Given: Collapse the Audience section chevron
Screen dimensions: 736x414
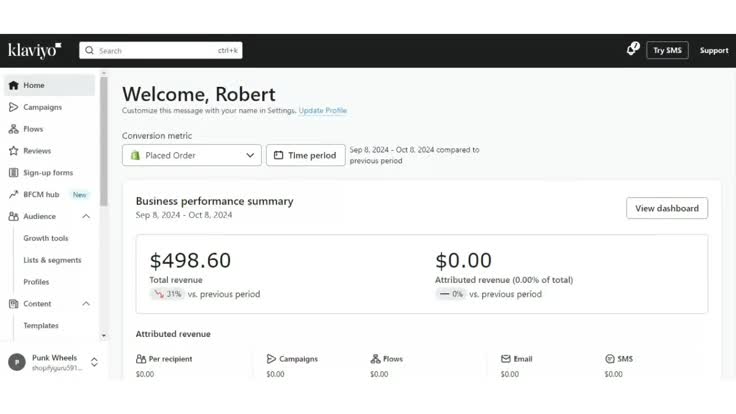Looking at the screenshot, I should (86, 216).
